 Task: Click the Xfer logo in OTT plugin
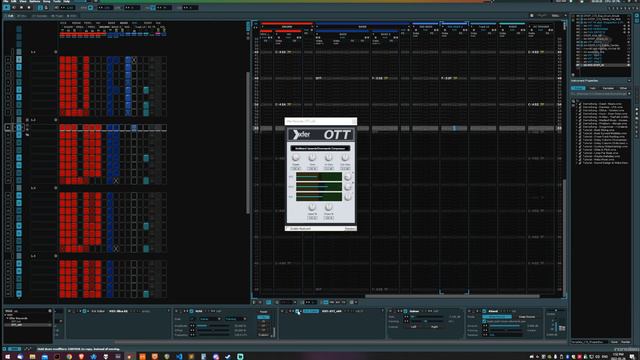point(301,135)
